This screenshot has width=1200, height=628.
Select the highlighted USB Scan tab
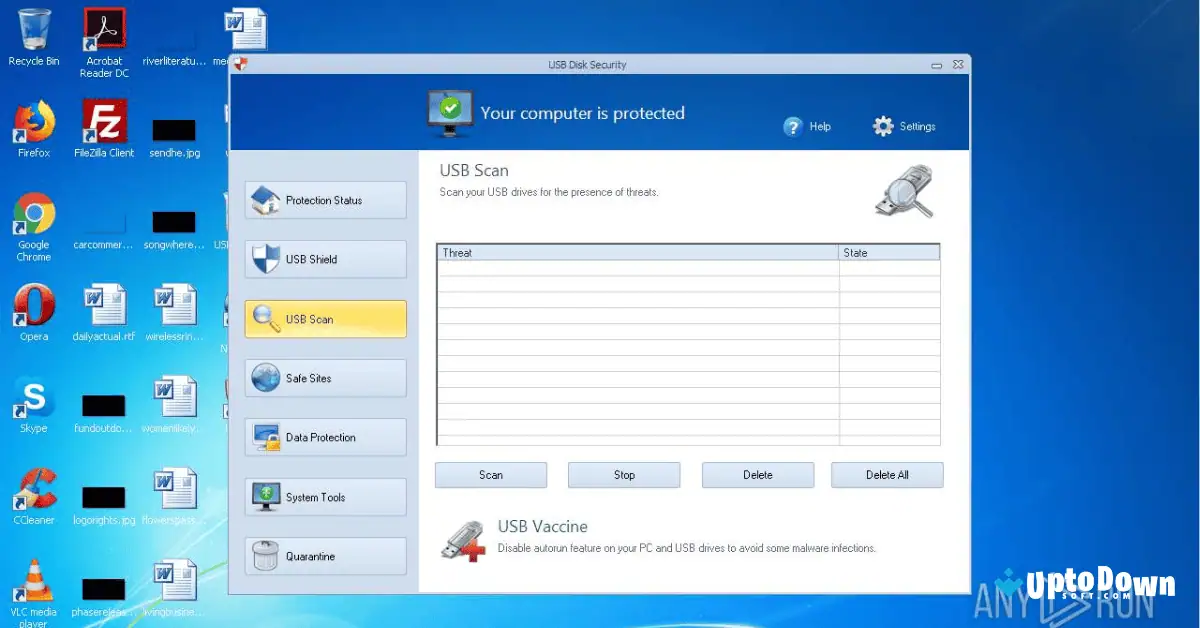[x=324, y=319]
